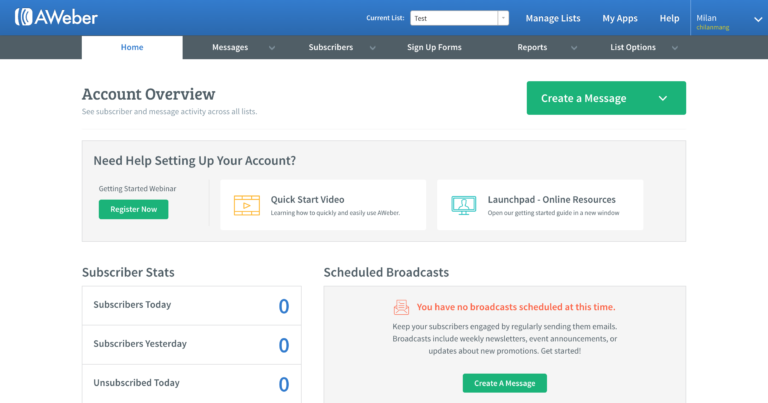768x403 pixels.
Task: Open the List Options tab
Action: 633,47
